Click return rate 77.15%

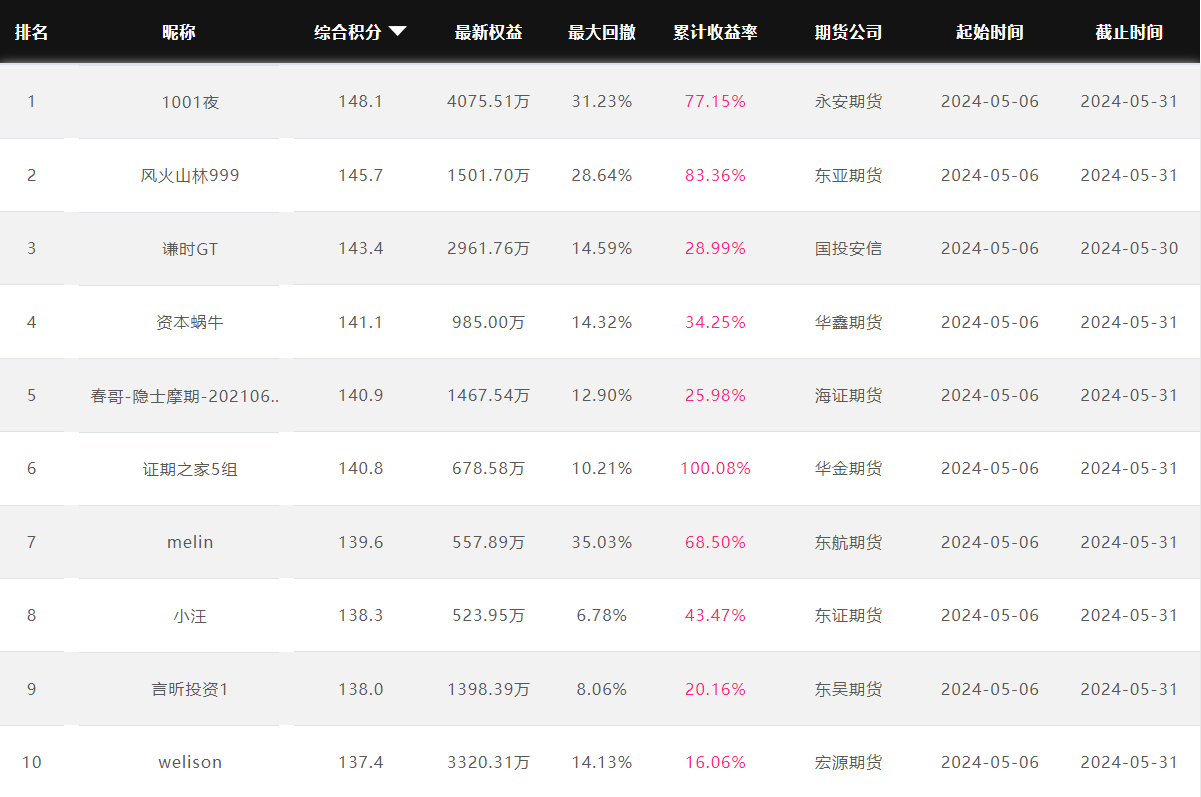[x=715, y=101]
